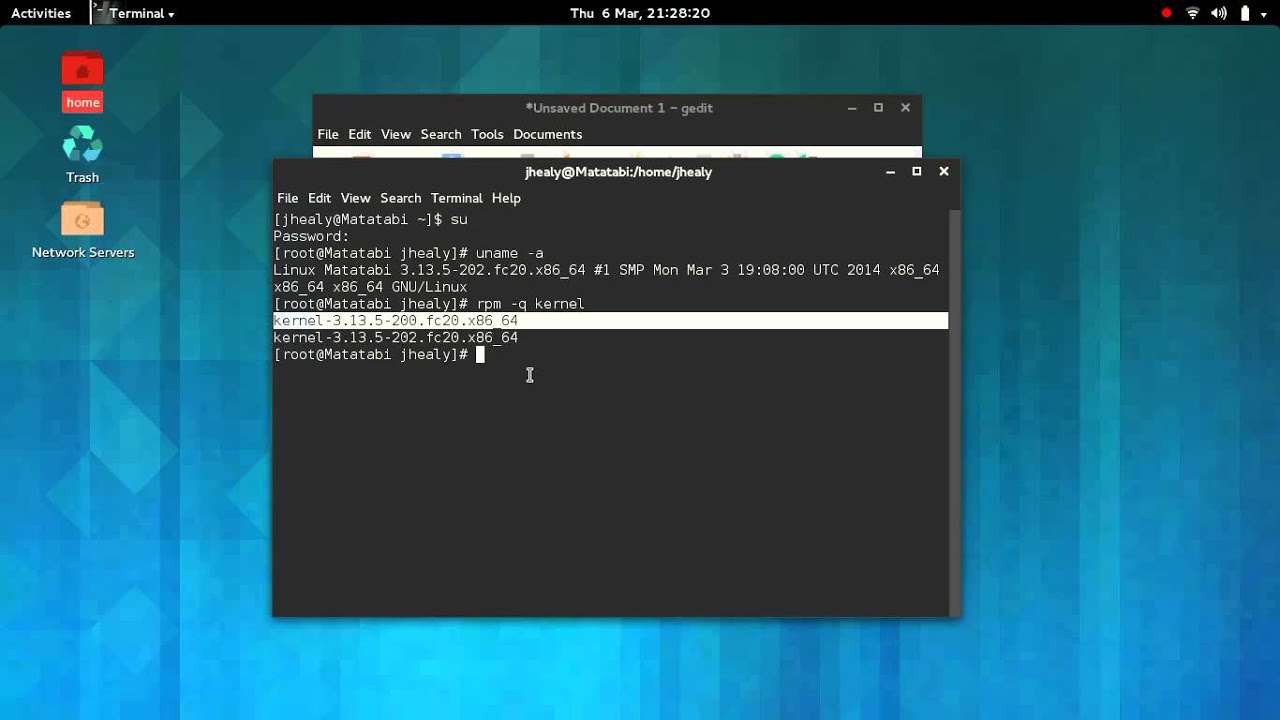The image size is (1280, 720).
Task: Open Search menu in the gedit window
Action: 441,134
